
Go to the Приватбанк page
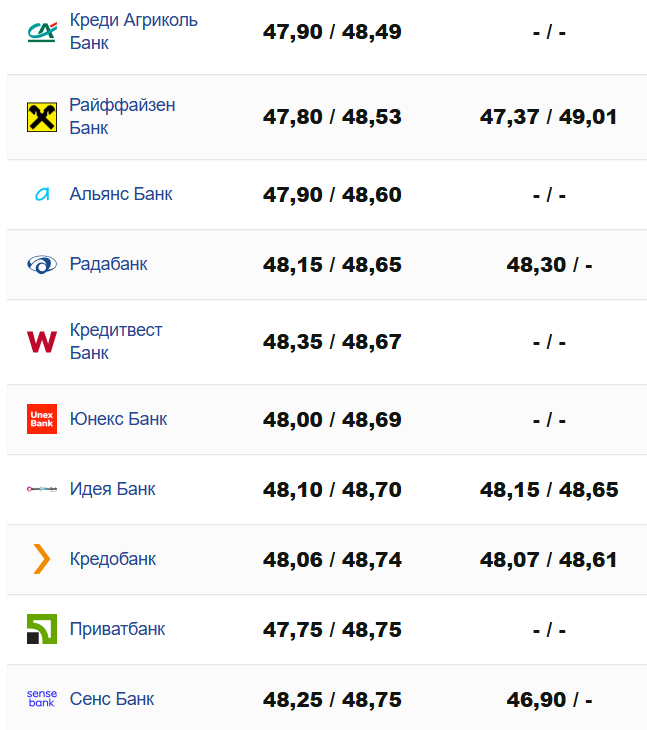pos(117,629)
